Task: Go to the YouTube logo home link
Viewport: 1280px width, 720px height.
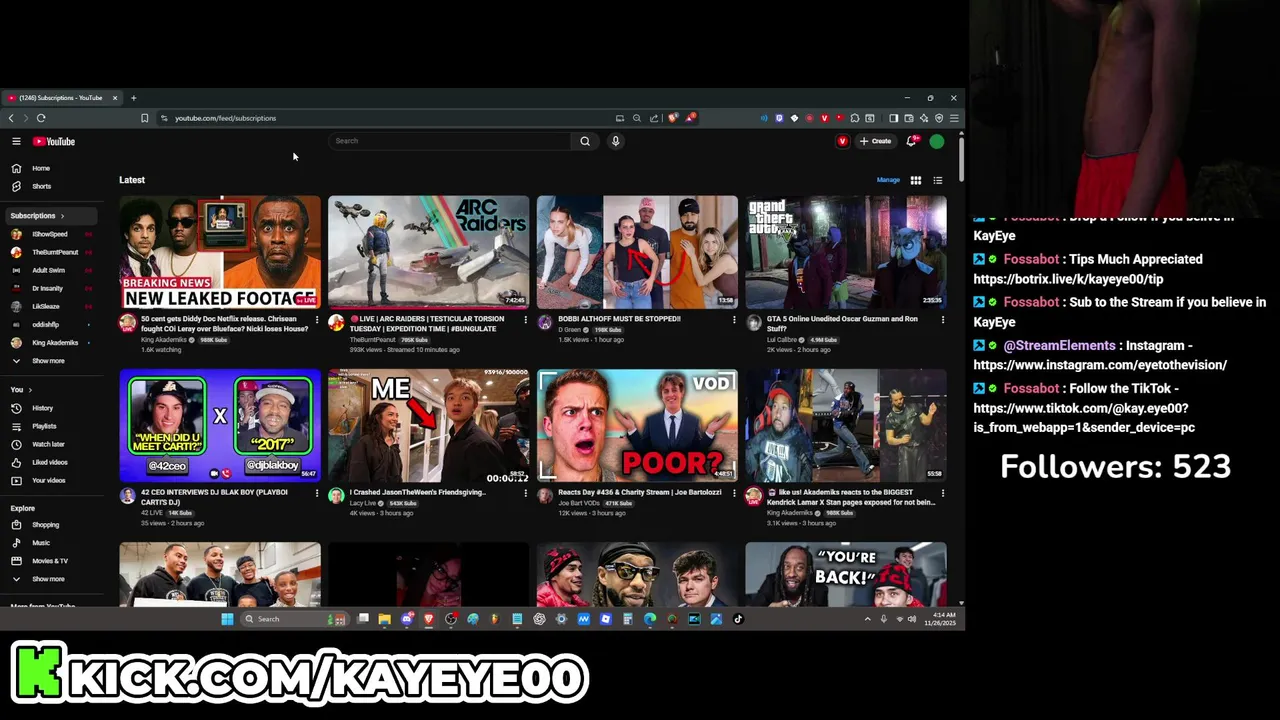Action: (x=54, y=141)
